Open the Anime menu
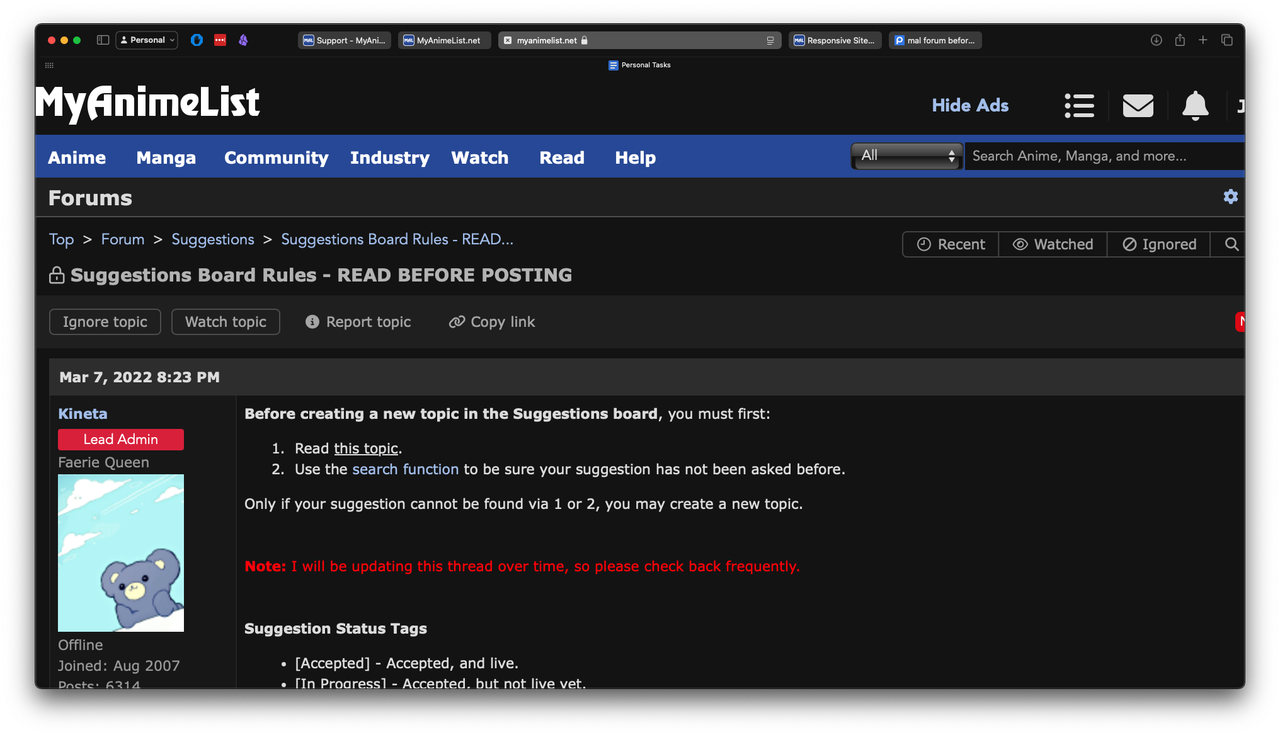 click(x=77, y=158)
